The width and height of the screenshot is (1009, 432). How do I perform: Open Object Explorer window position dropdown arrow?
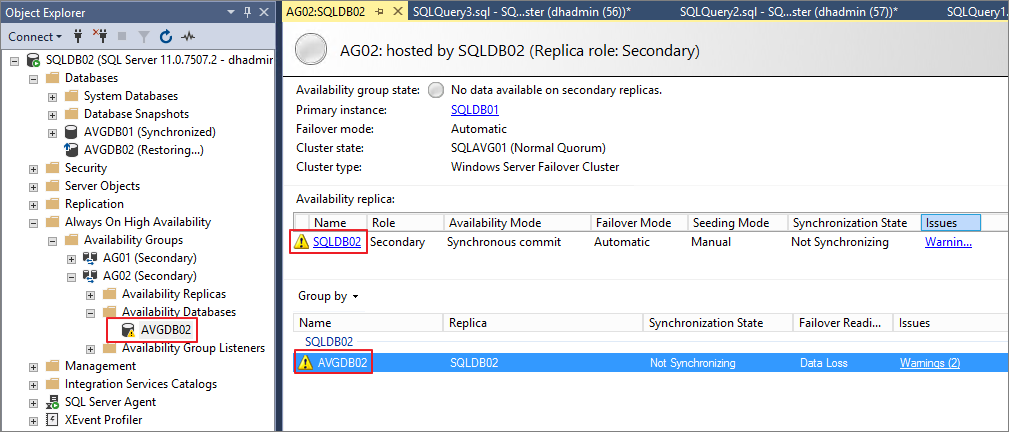(x=232, y=12)
